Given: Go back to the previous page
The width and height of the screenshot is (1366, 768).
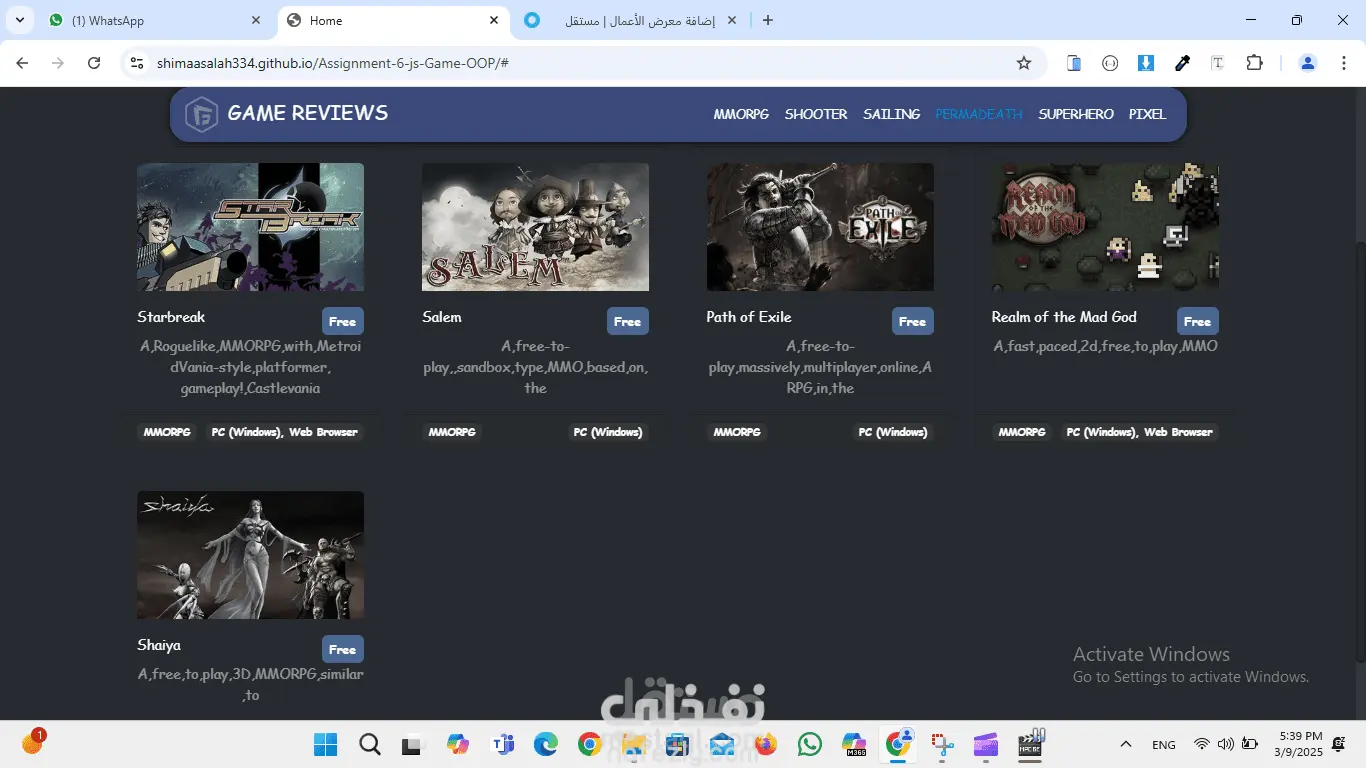Looking at the screenshot, I should pyautogui.click(x=22, y=63).
